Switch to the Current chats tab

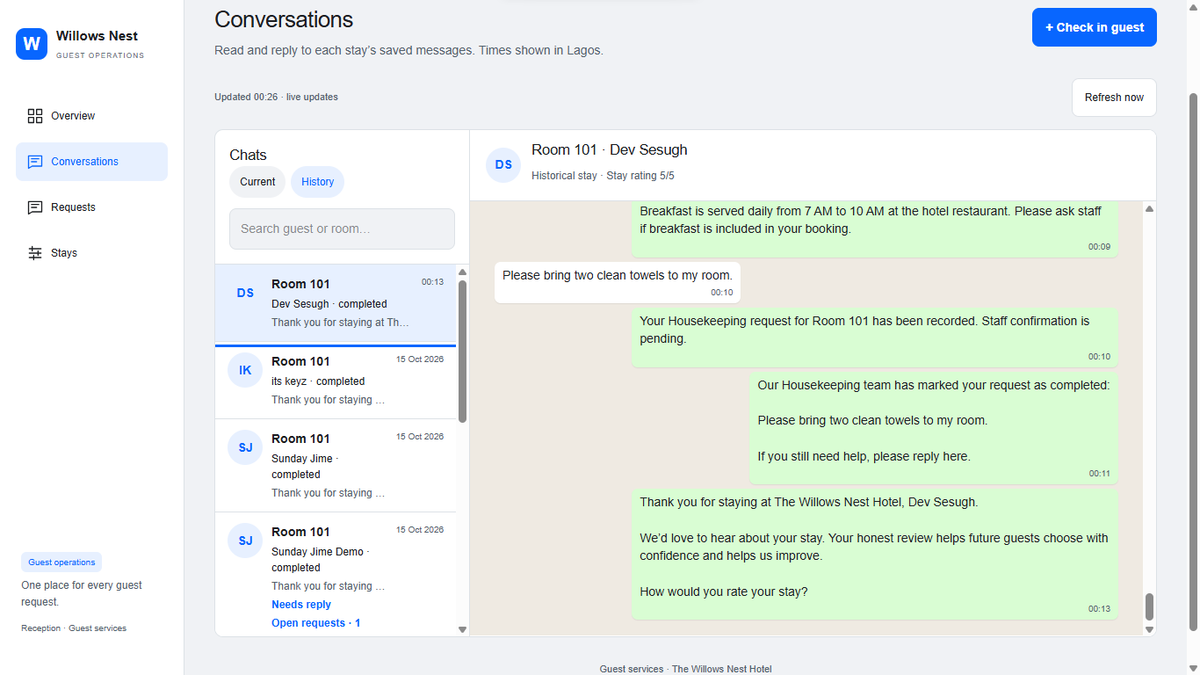pyautogui.click(x=257, y=182)
